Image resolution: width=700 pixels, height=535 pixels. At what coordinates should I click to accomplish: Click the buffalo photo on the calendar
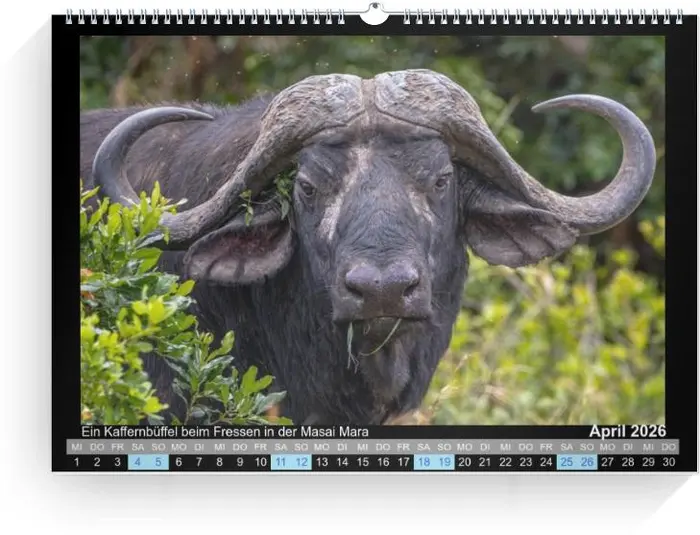point(372,230)
